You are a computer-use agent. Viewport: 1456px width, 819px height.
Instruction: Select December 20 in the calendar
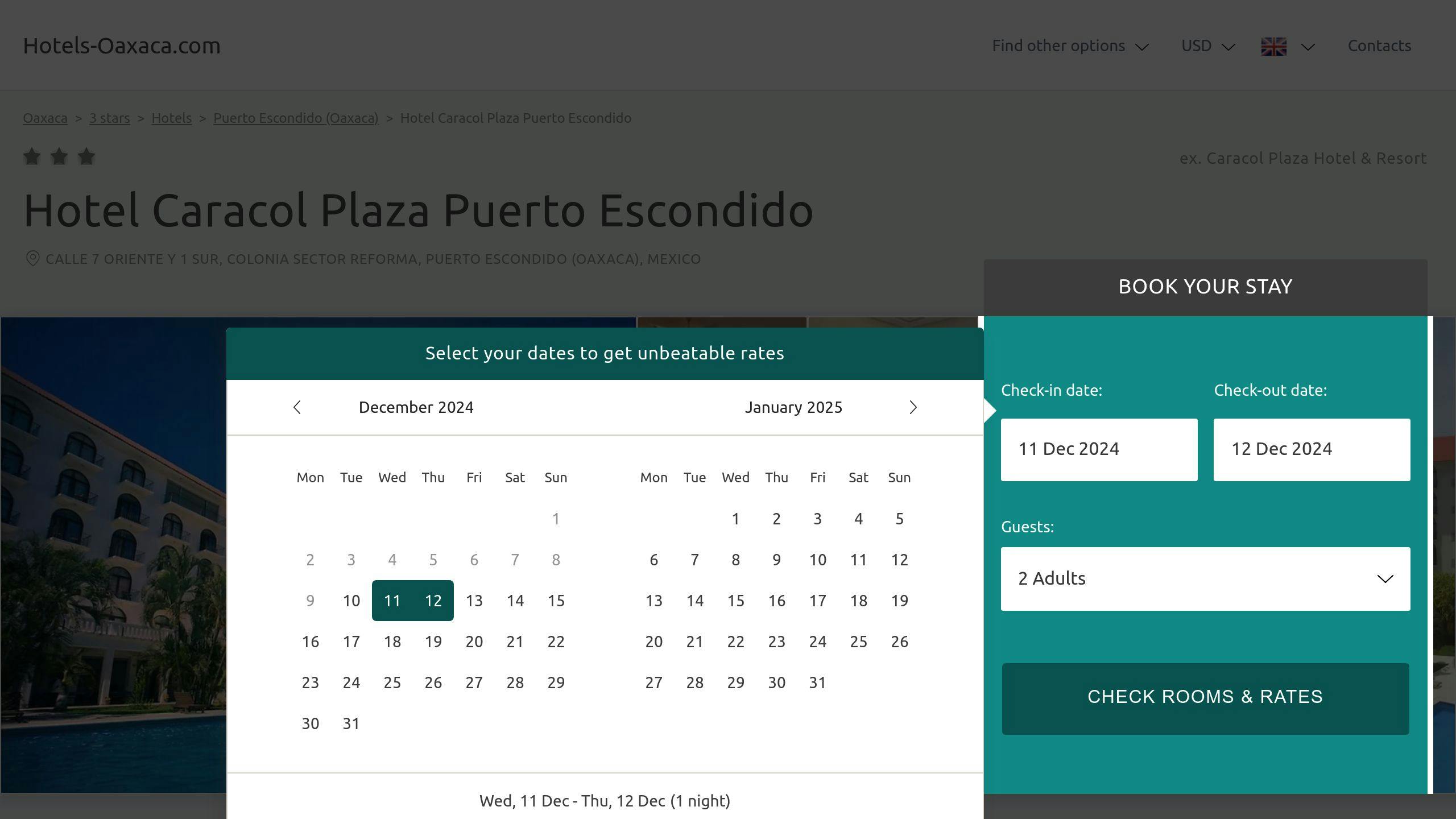(x=474, y=642)
